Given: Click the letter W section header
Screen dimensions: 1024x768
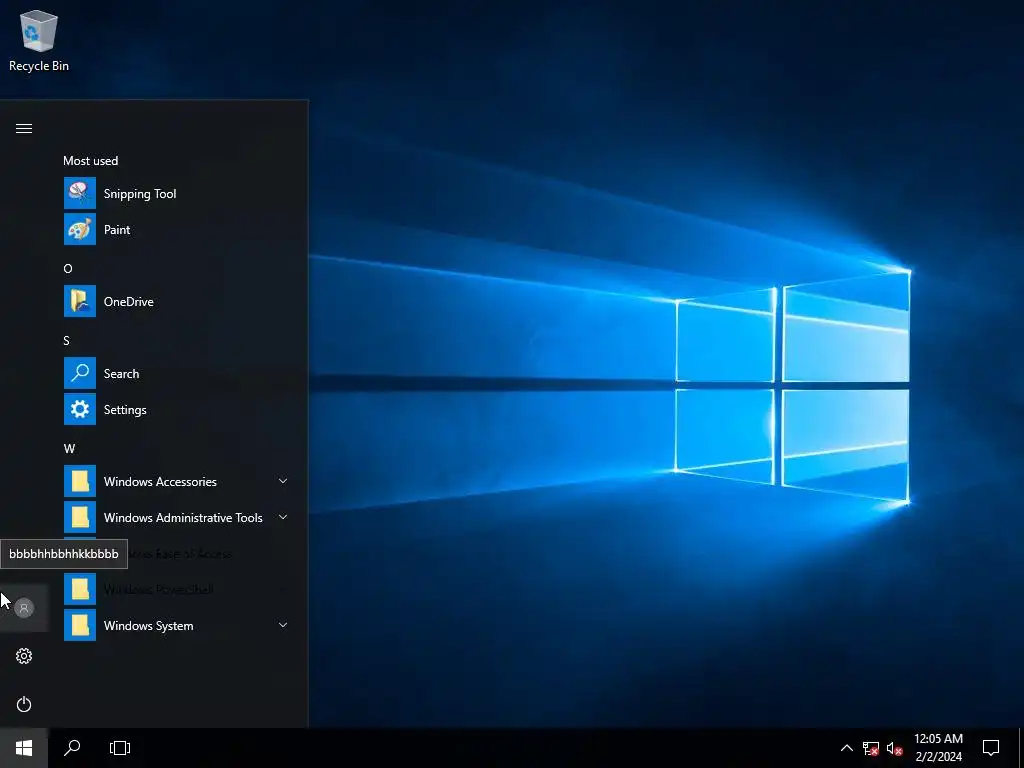Looking at the screenshot, I should point(69,449).
